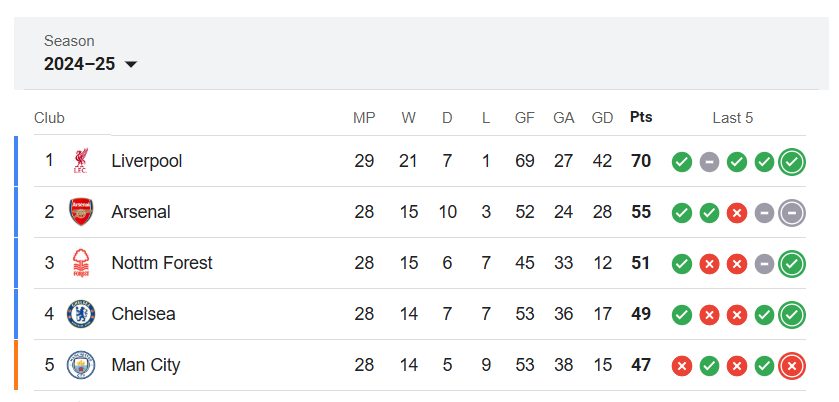Open the Liverpool team link
839x402 pixels.
[x=147, y=161]
